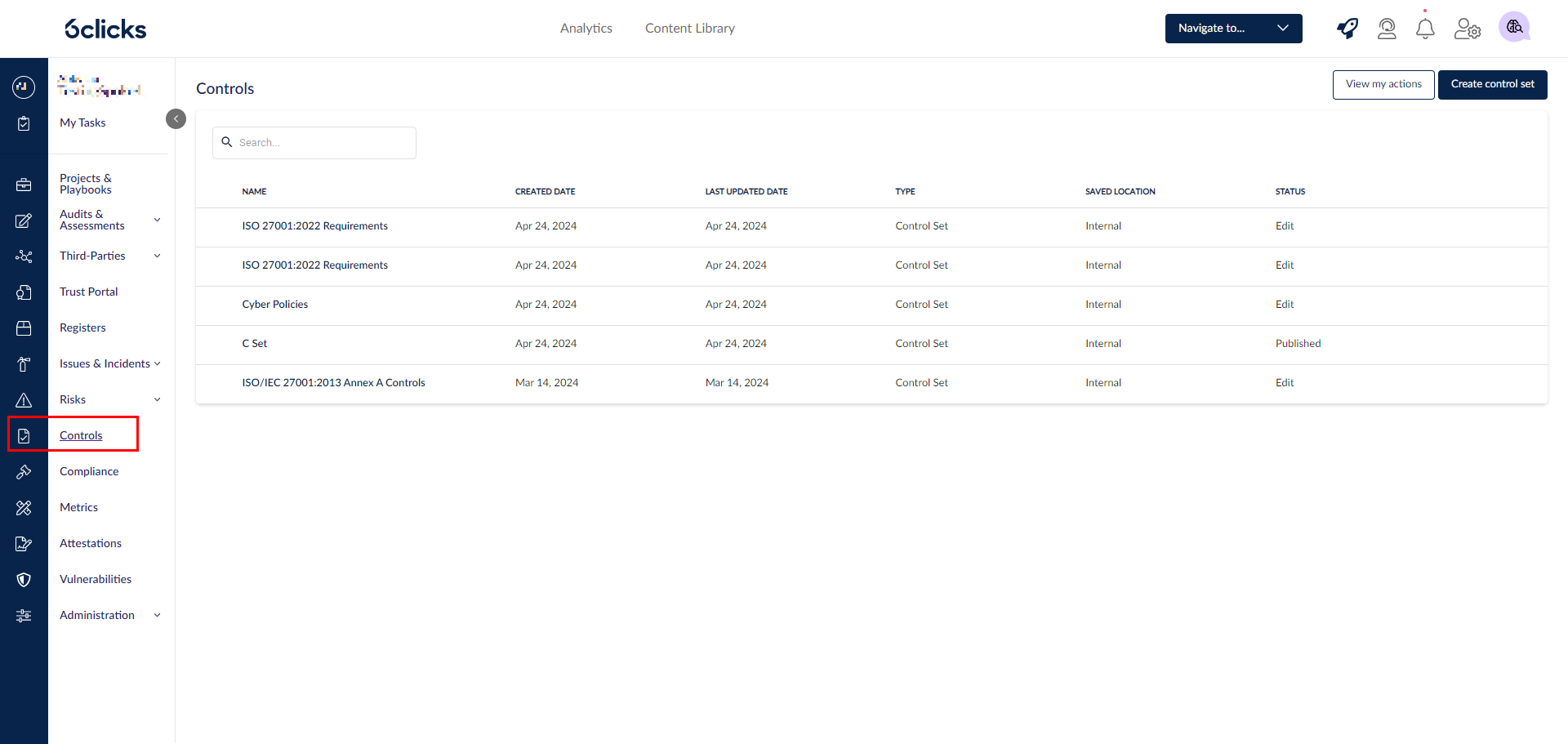This screenshot has height=744, width=1568.
Task: Check the notifications bell icon
Action: pyautogui.click(x=1425, y=29)
